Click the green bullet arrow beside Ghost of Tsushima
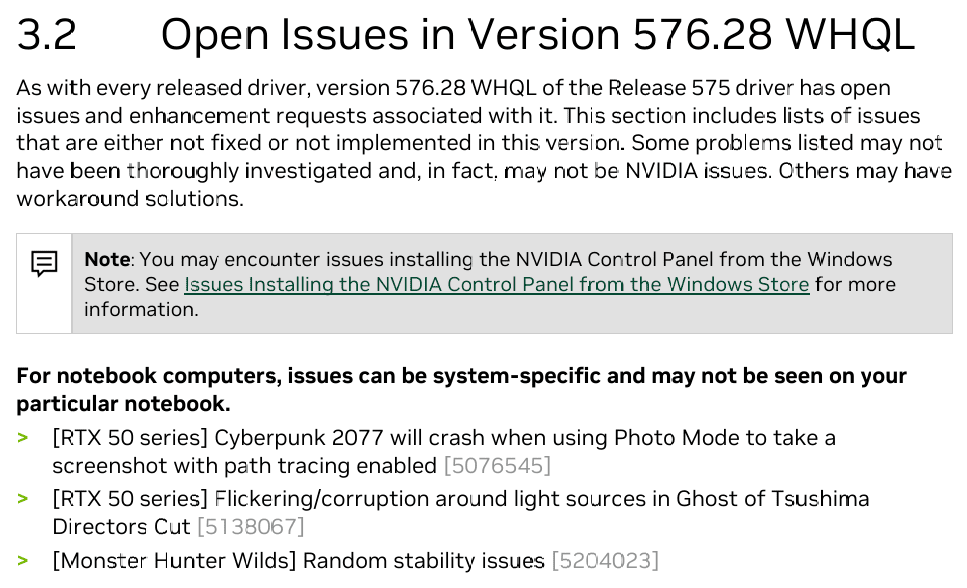Screen dimensions: 967x588 pos(23,499)
